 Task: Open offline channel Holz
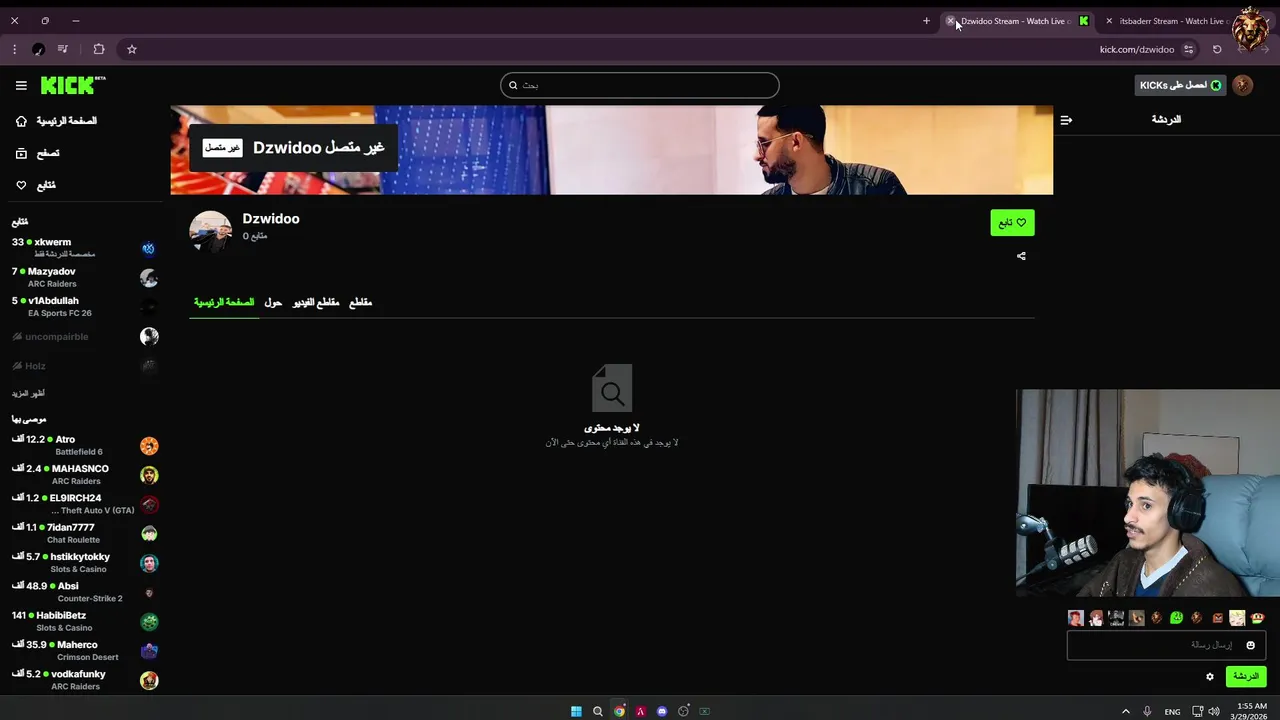tap(84, 366)
